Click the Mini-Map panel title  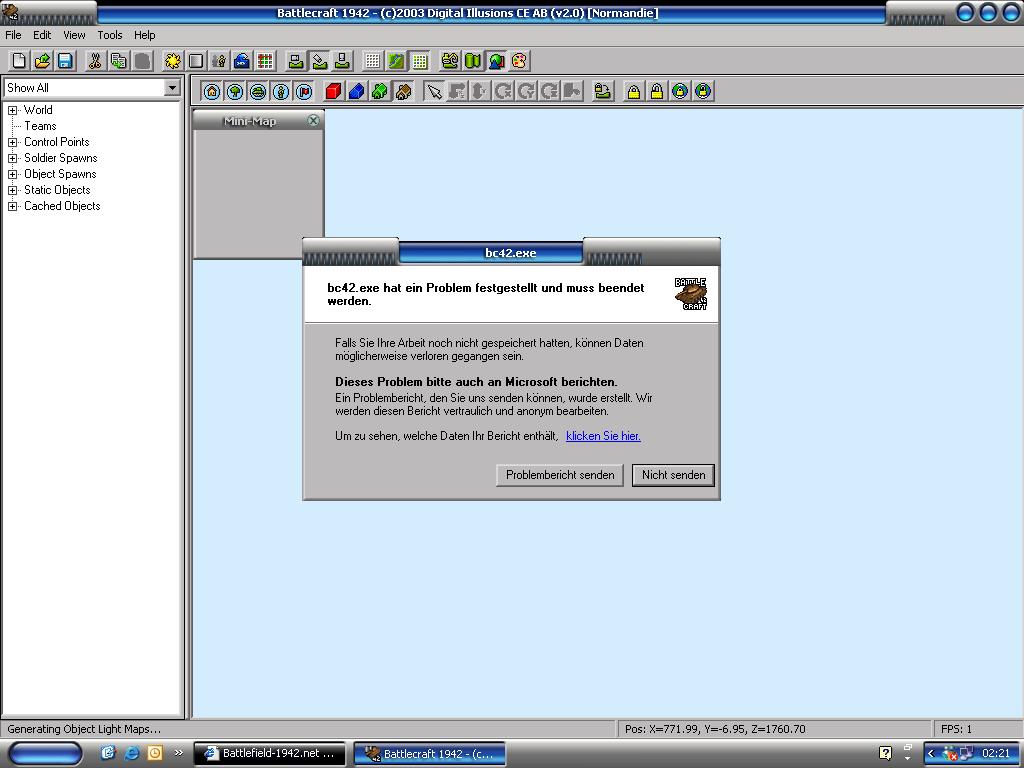[249, 121]
